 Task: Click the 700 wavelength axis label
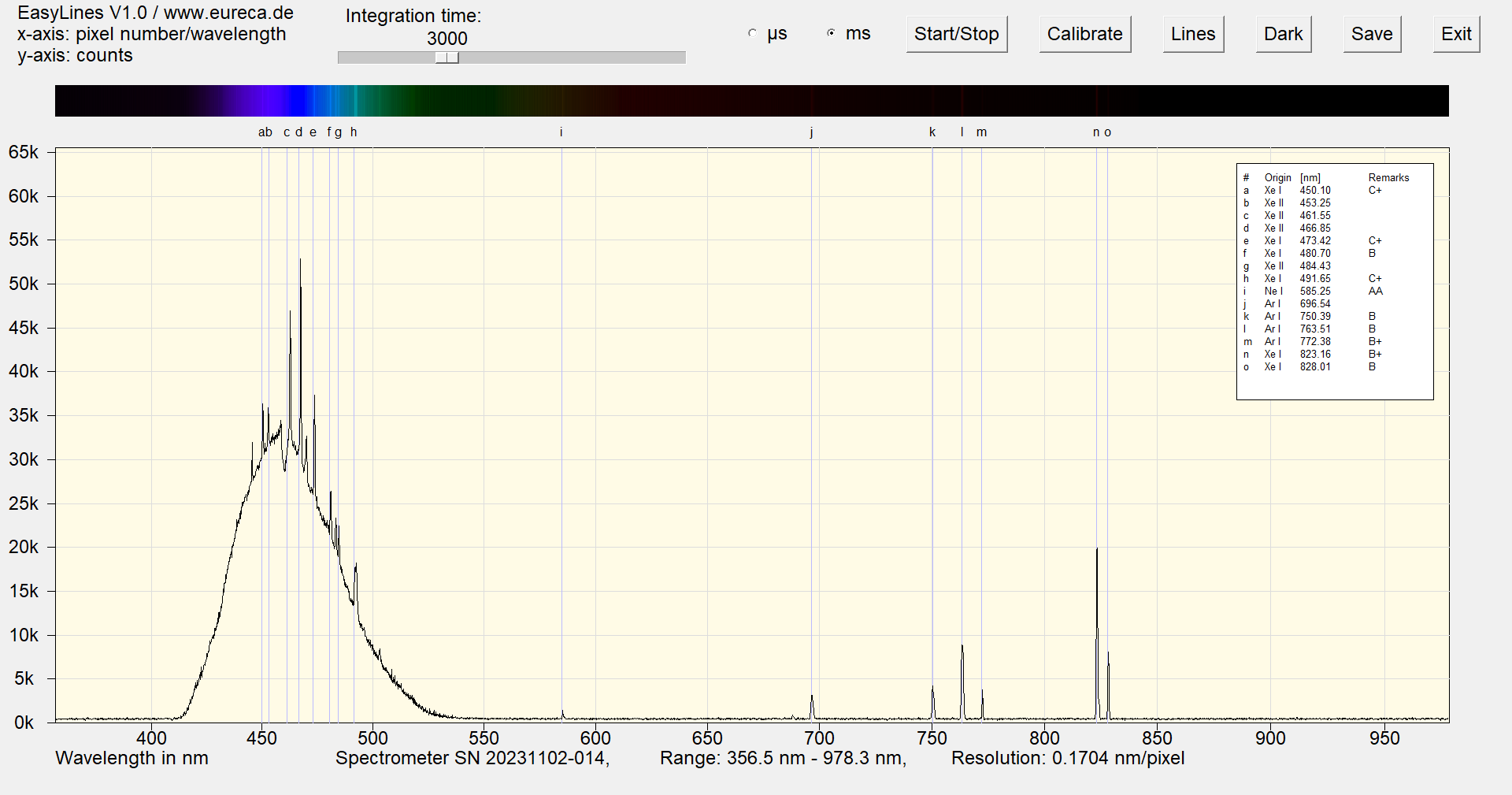tap(819, 738)
